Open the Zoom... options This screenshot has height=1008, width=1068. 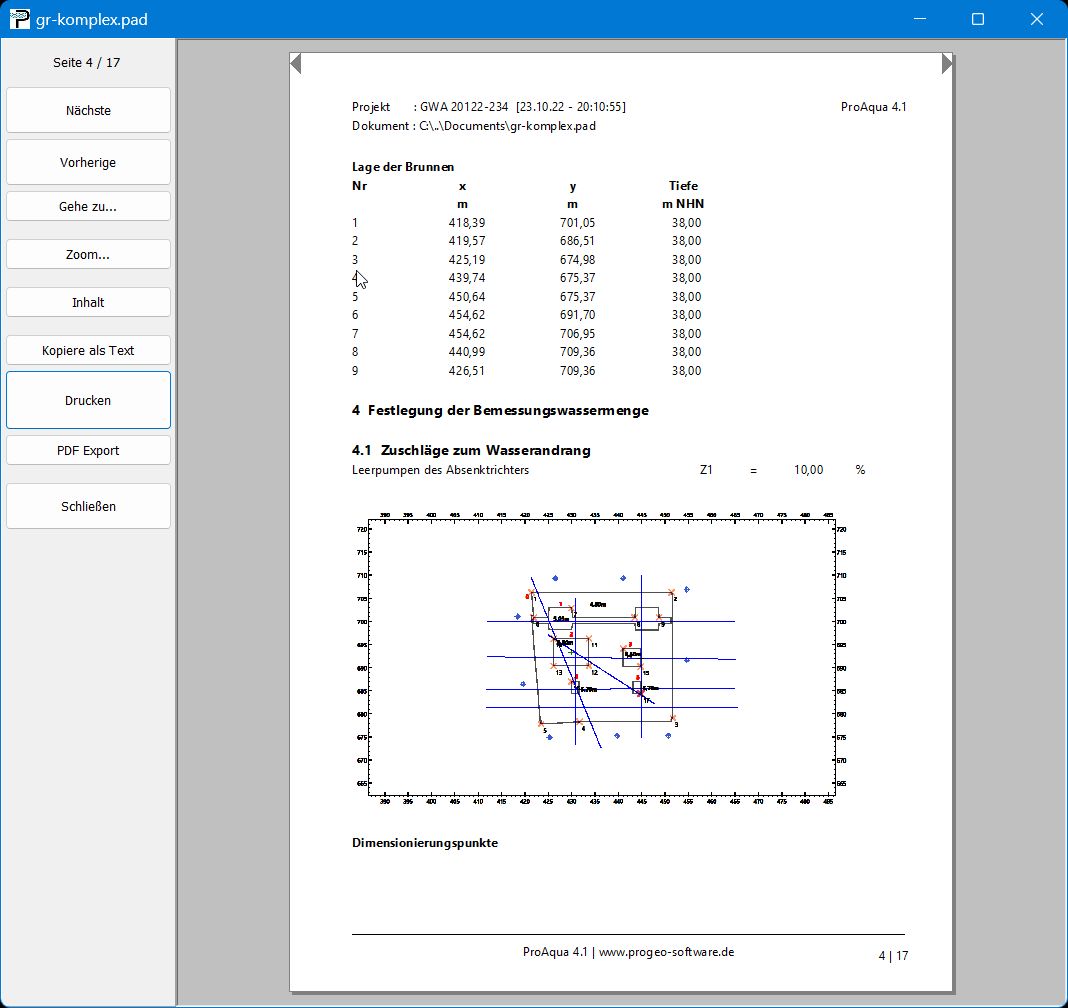coord(88,254)
